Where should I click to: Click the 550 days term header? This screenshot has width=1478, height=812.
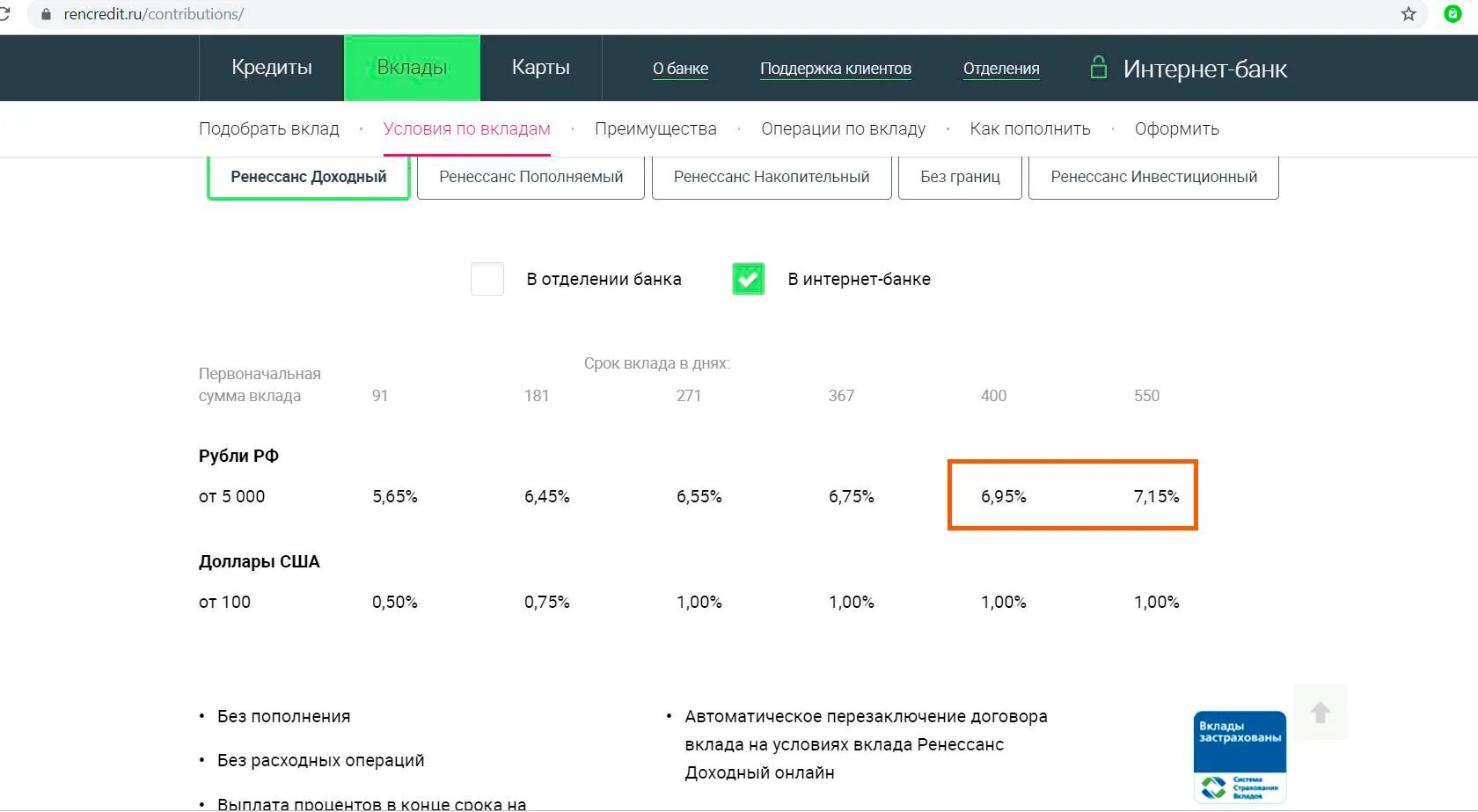(1147, 396)
